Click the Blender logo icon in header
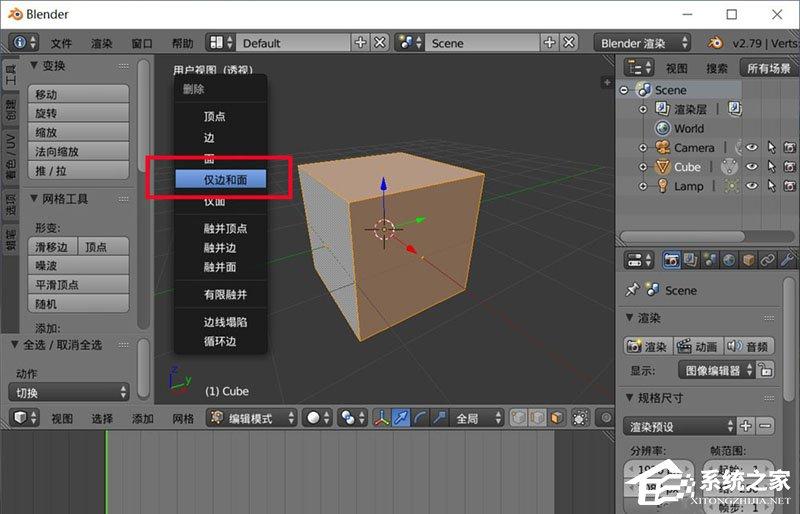This screenshot has height=514, width=800. (715, 43)
